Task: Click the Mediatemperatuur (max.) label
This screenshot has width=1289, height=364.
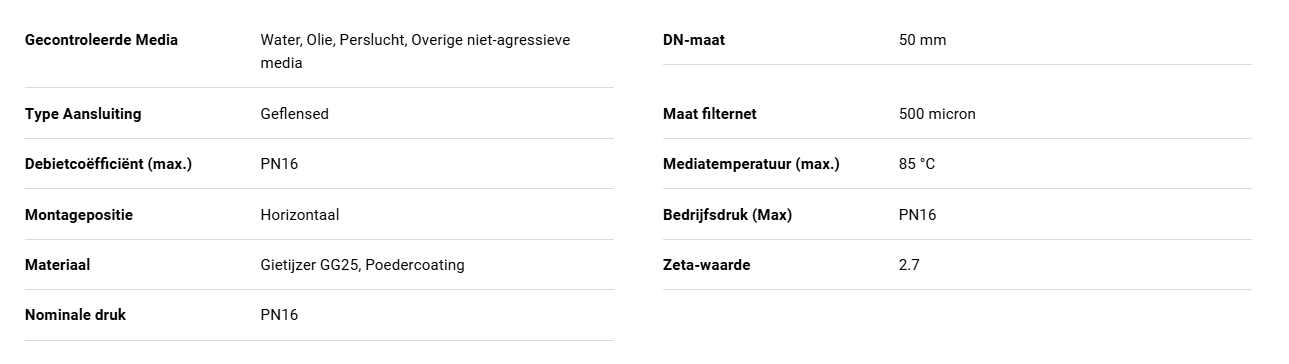Action: coord(751,164)
